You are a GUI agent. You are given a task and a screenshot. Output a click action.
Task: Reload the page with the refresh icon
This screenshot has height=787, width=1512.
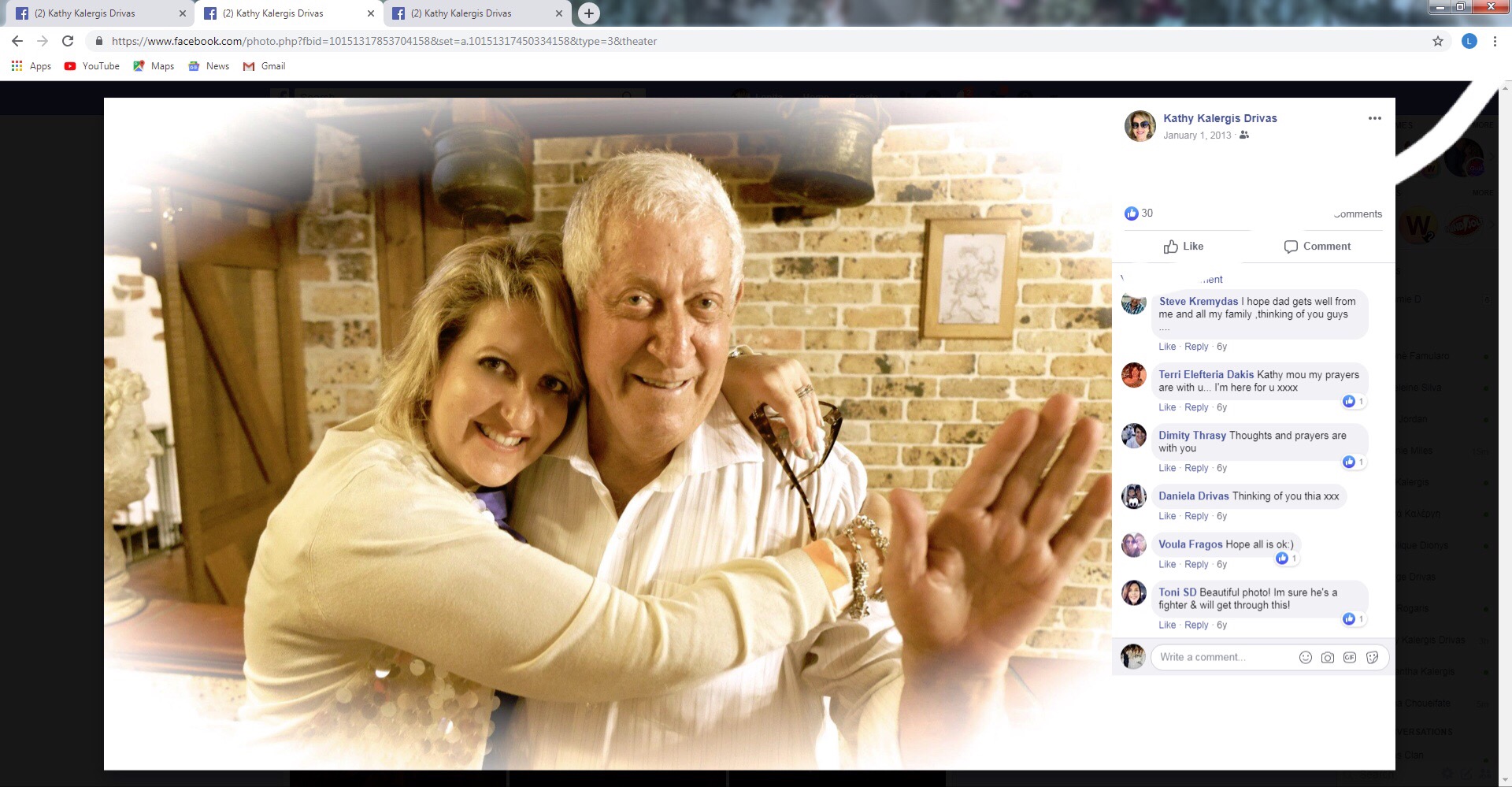tap(68, 41)
